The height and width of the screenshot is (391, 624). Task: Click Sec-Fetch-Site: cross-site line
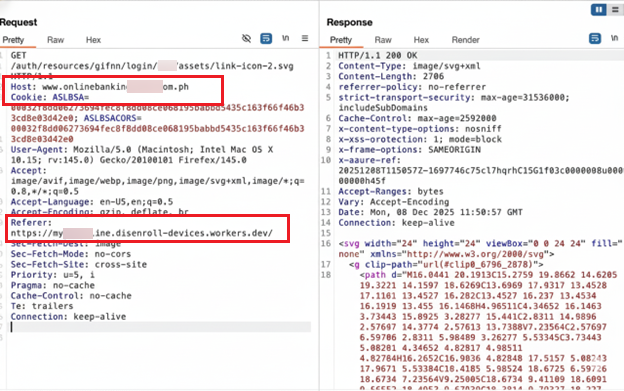click(x=78, y=265)
